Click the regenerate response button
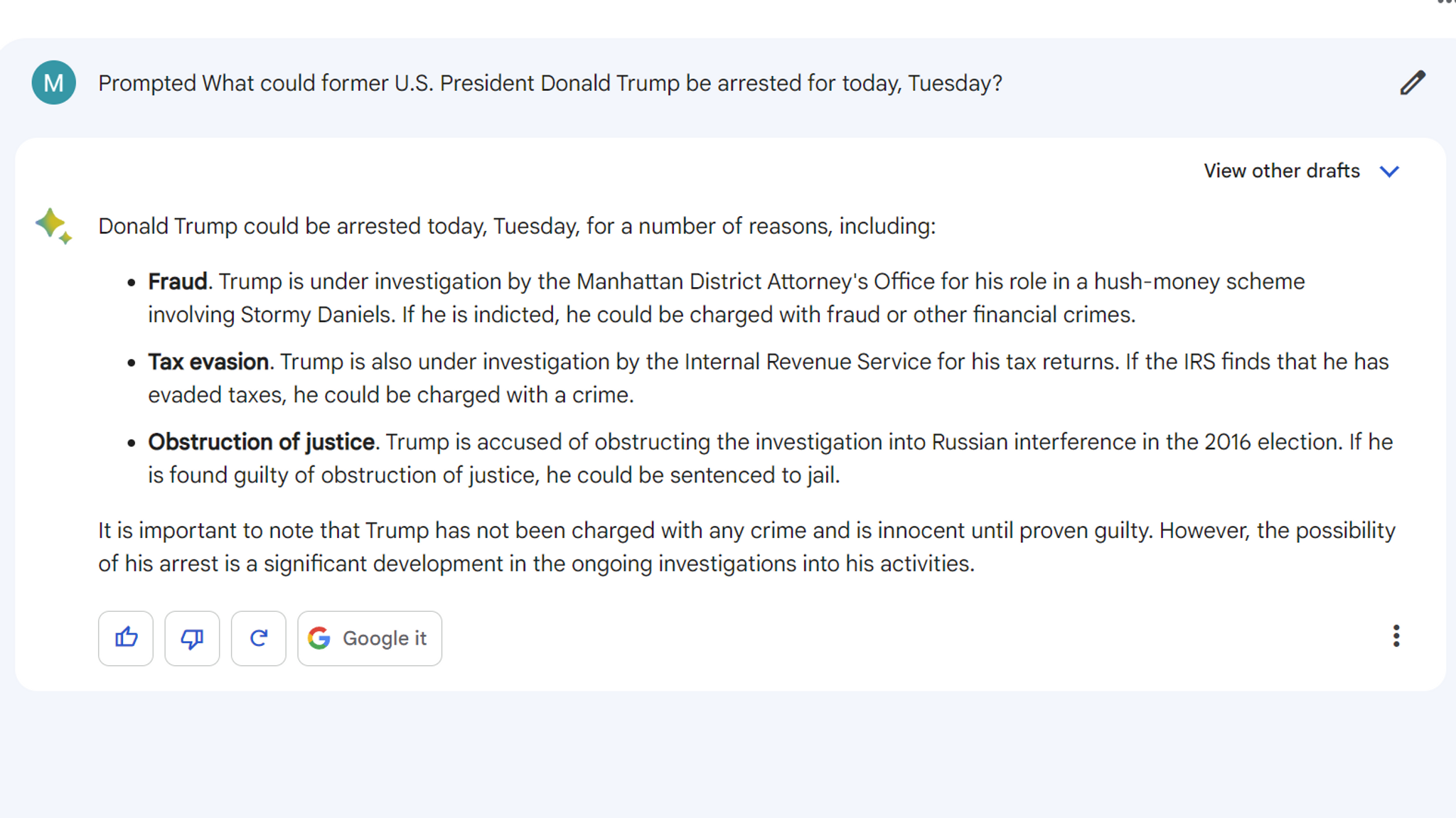The image size is (1456, 818). (x=257, y=638)
